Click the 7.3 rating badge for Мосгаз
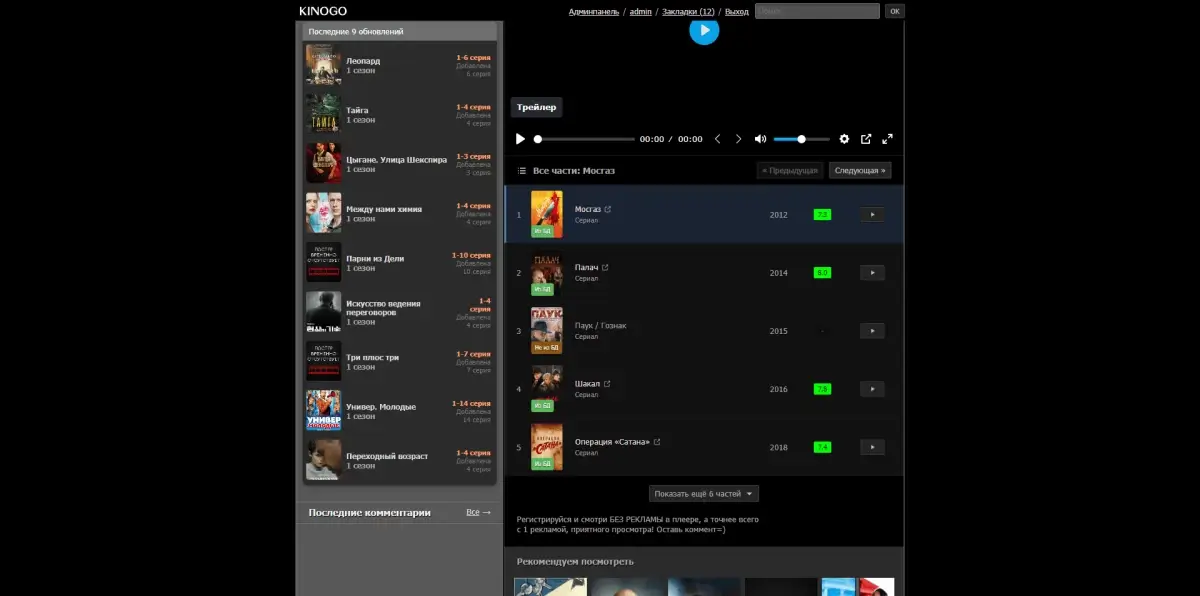The height and width of the screenshot is (596, 1200). coord(823,214)
